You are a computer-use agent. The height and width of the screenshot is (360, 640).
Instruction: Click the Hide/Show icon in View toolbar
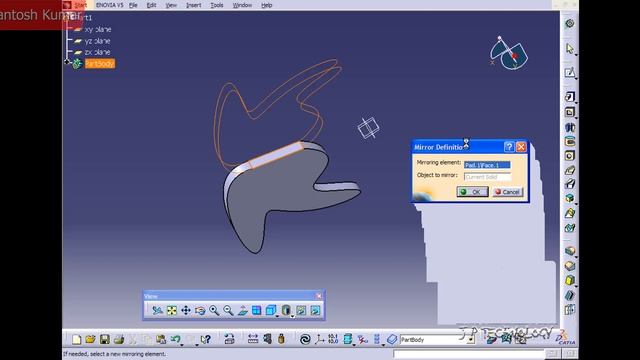tap(301, 311)
